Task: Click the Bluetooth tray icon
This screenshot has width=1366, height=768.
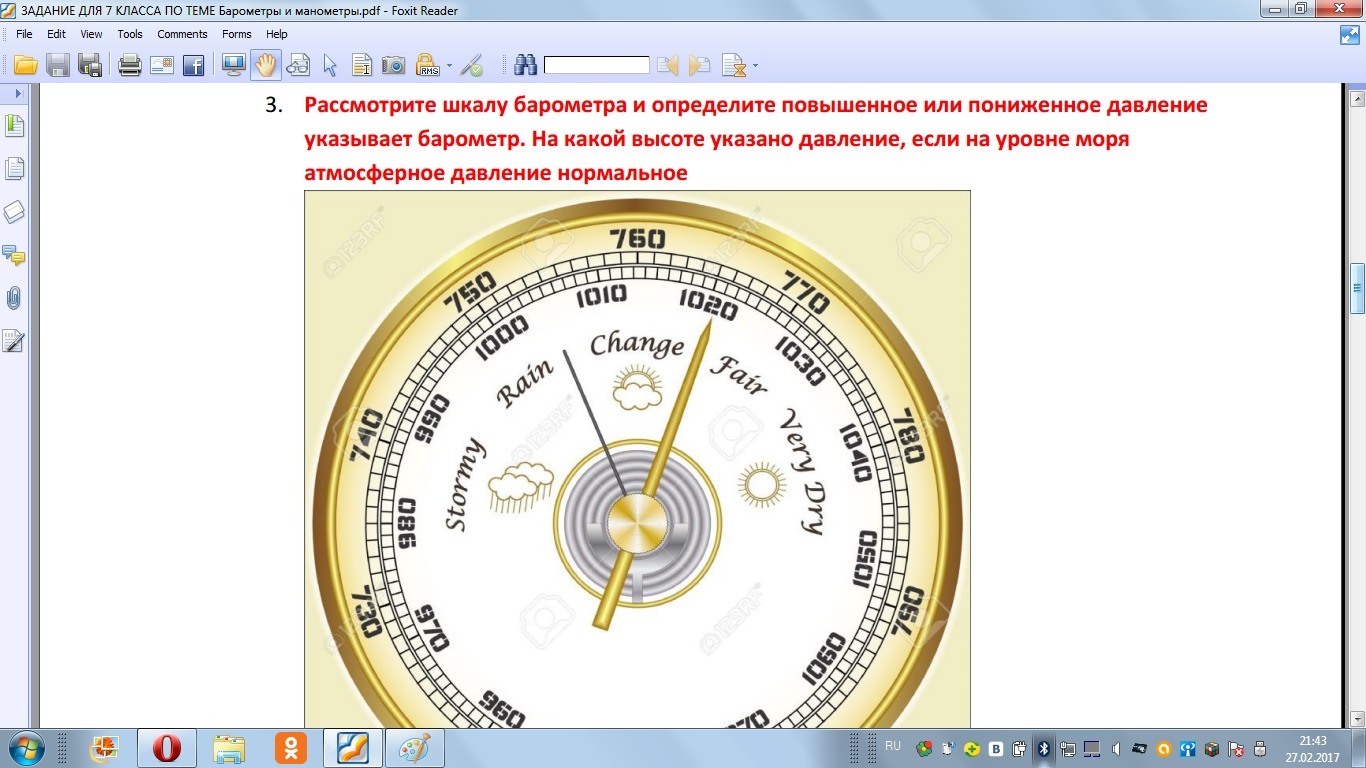Action: coord(1043,748)
